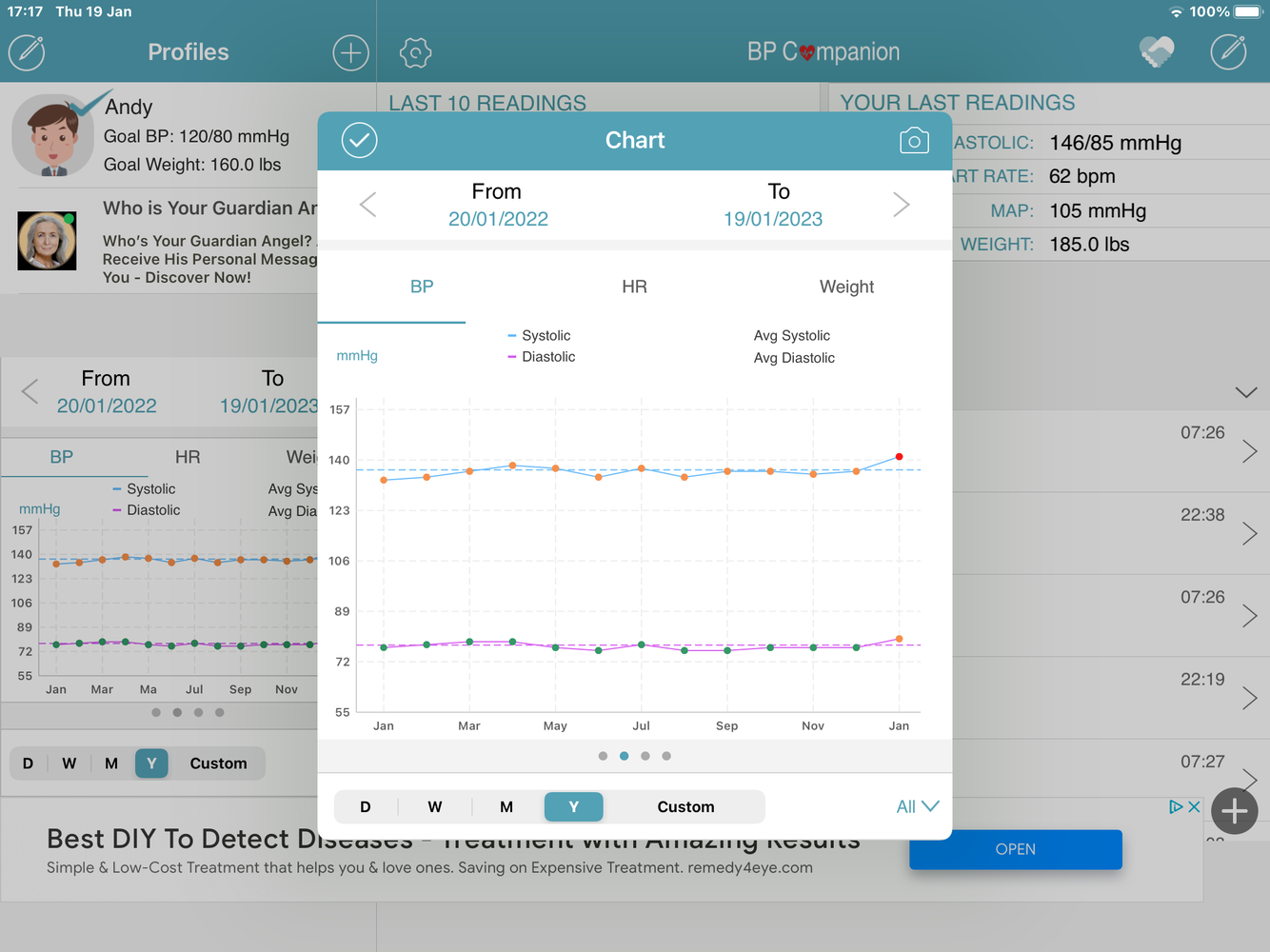
Task: Tap MAP value 105 mmHg
Action: click(1098, 211)
